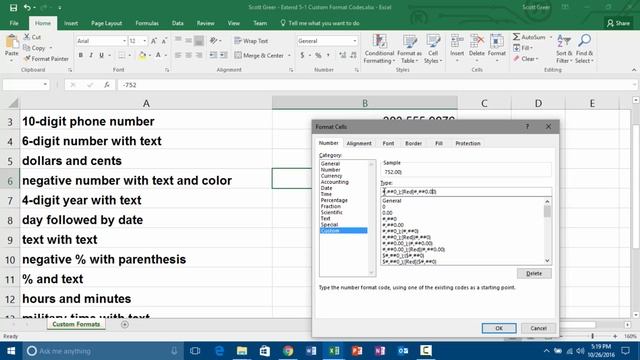Viewport: 640px width, 360px height.
Task: Click the Insert Function fx icon
Action: 107,85
